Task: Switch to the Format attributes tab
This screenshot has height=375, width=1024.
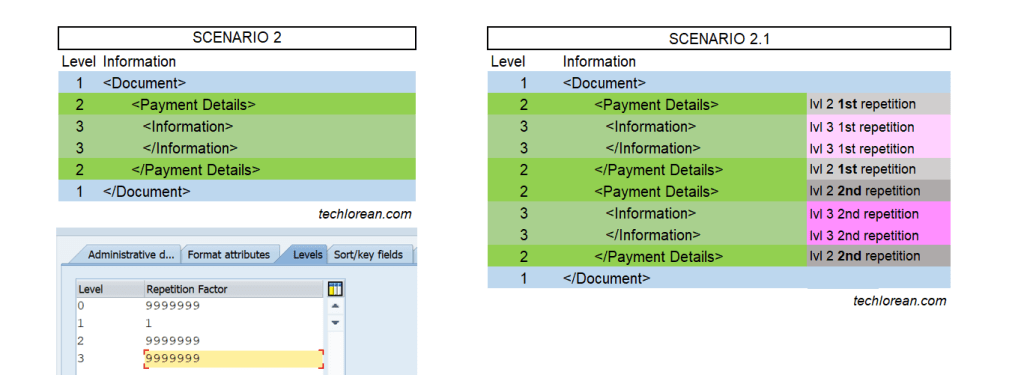Action: [x=229, y=255]
